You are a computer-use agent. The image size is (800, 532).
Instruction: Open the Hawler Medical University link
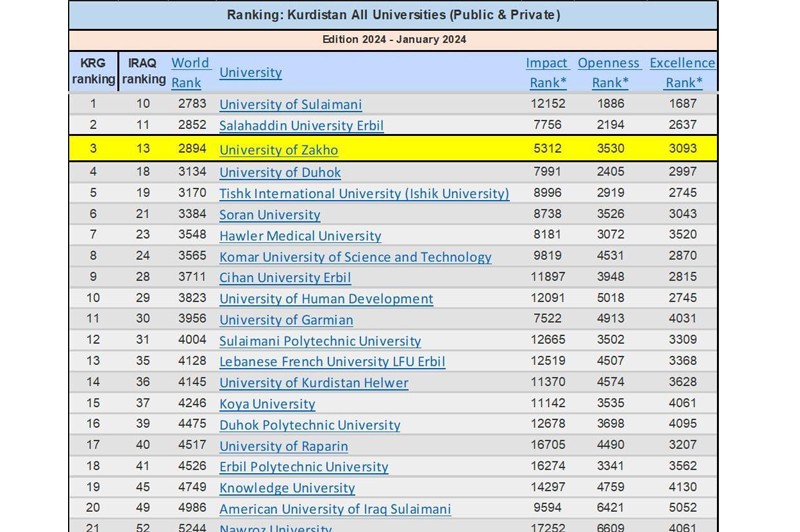300,236
